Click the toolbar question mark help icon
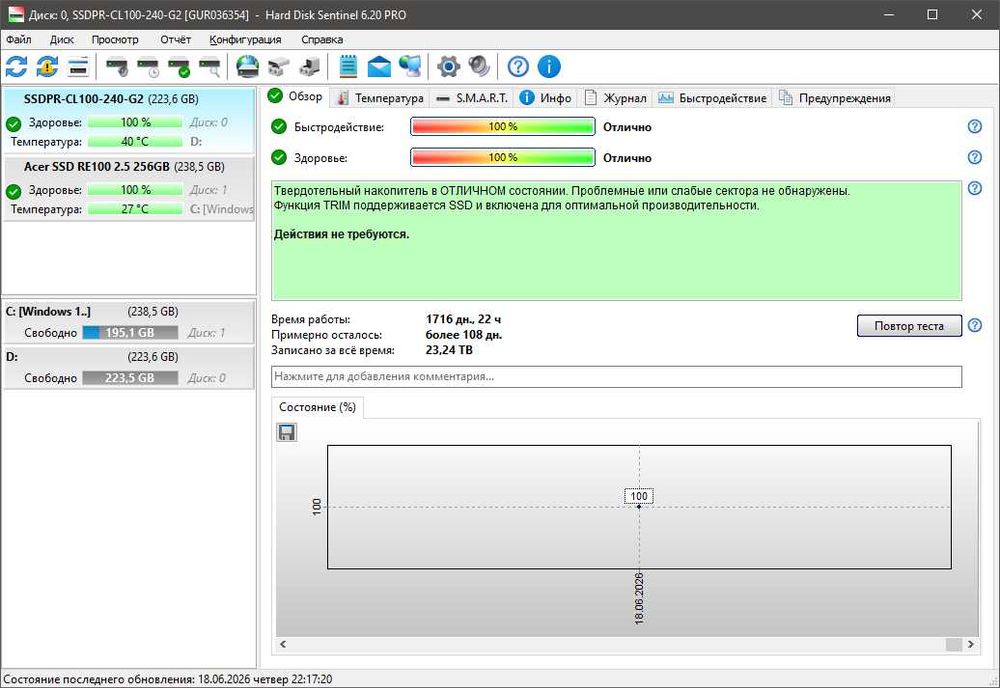Viewport: 1000px width, 688px height. pyautogui.click(x=518, y=66)
